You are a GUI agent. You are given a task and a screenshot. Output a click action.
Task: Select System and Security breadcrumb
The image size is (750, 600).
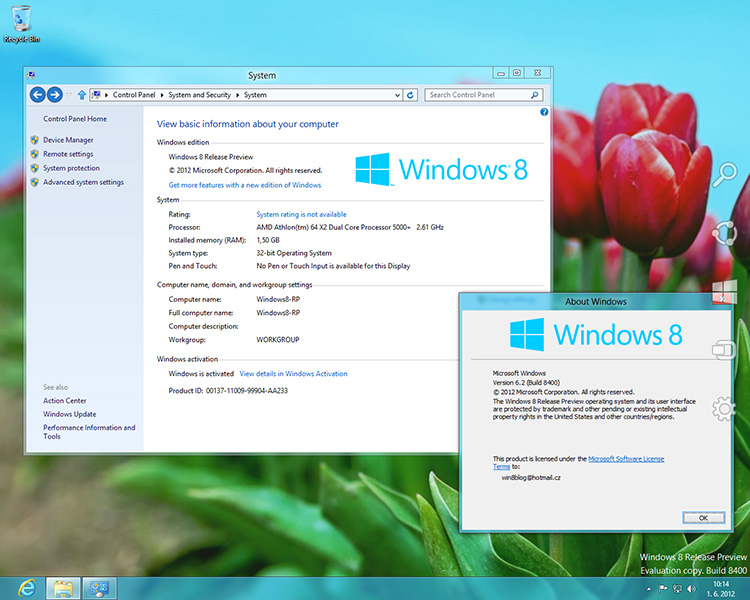[x=199, y=95]
